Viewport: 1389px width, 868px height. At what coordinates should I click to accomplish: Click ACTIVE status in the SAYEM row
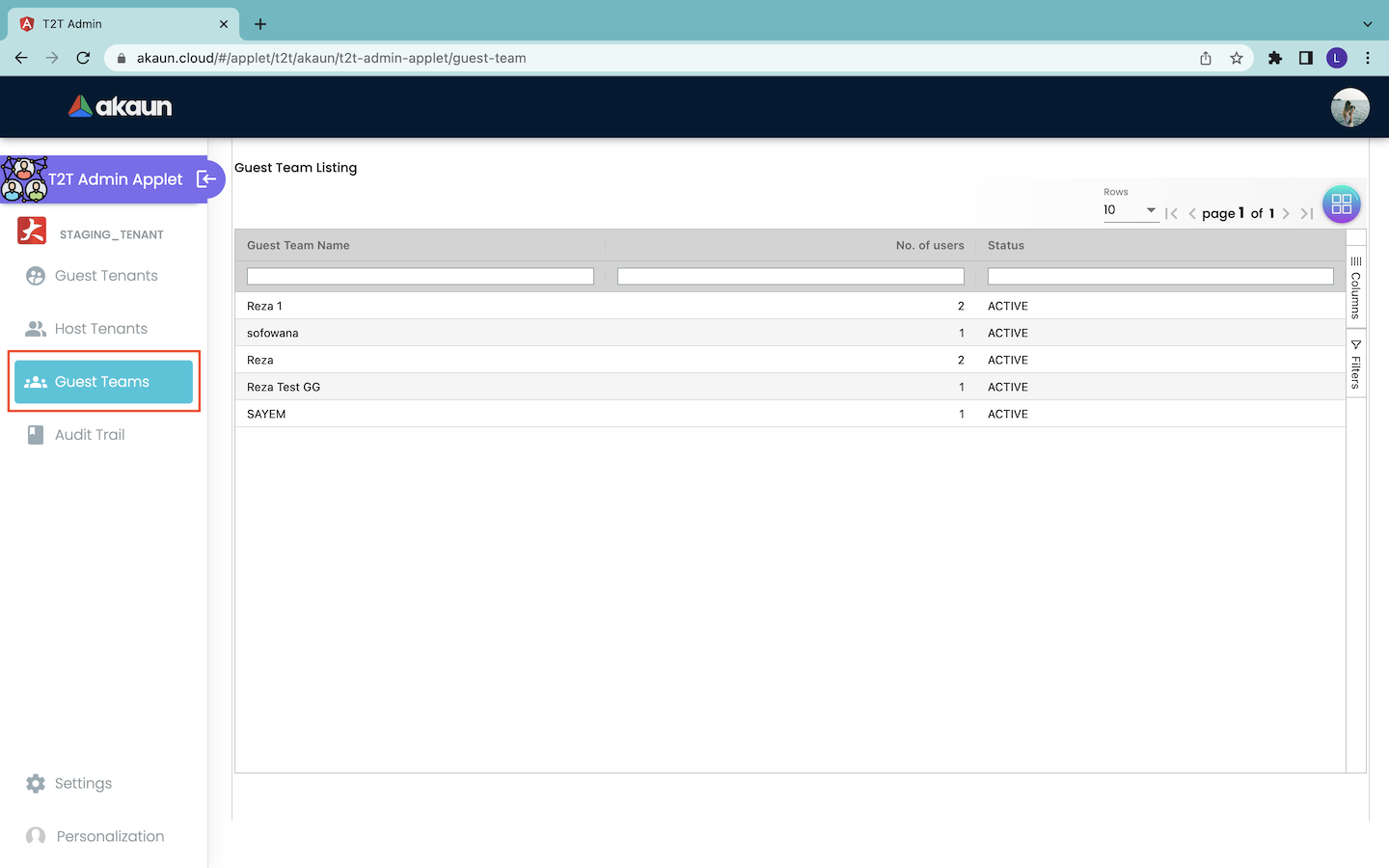click(1008, 414)
